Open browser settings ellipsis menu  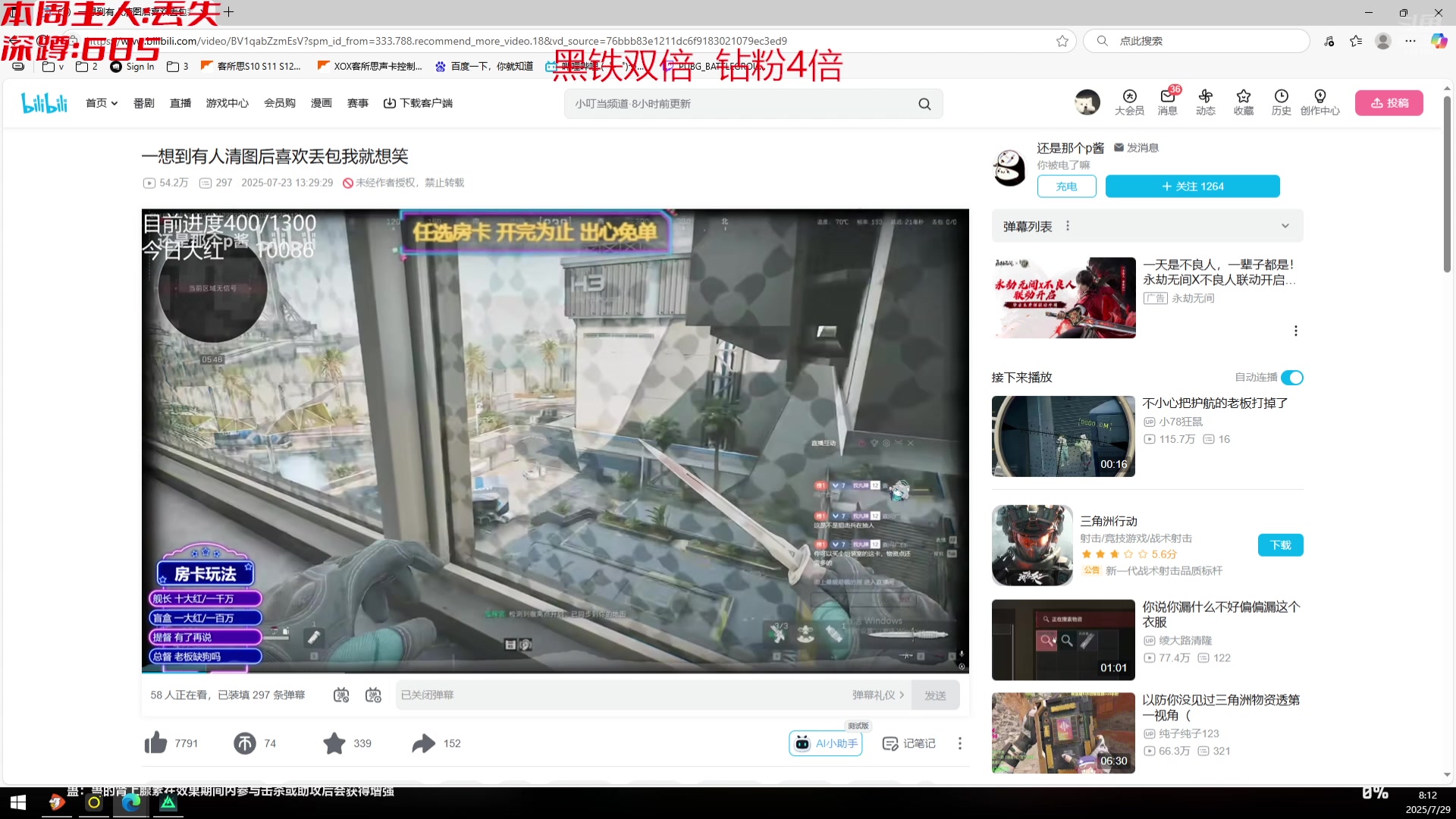1410,41
